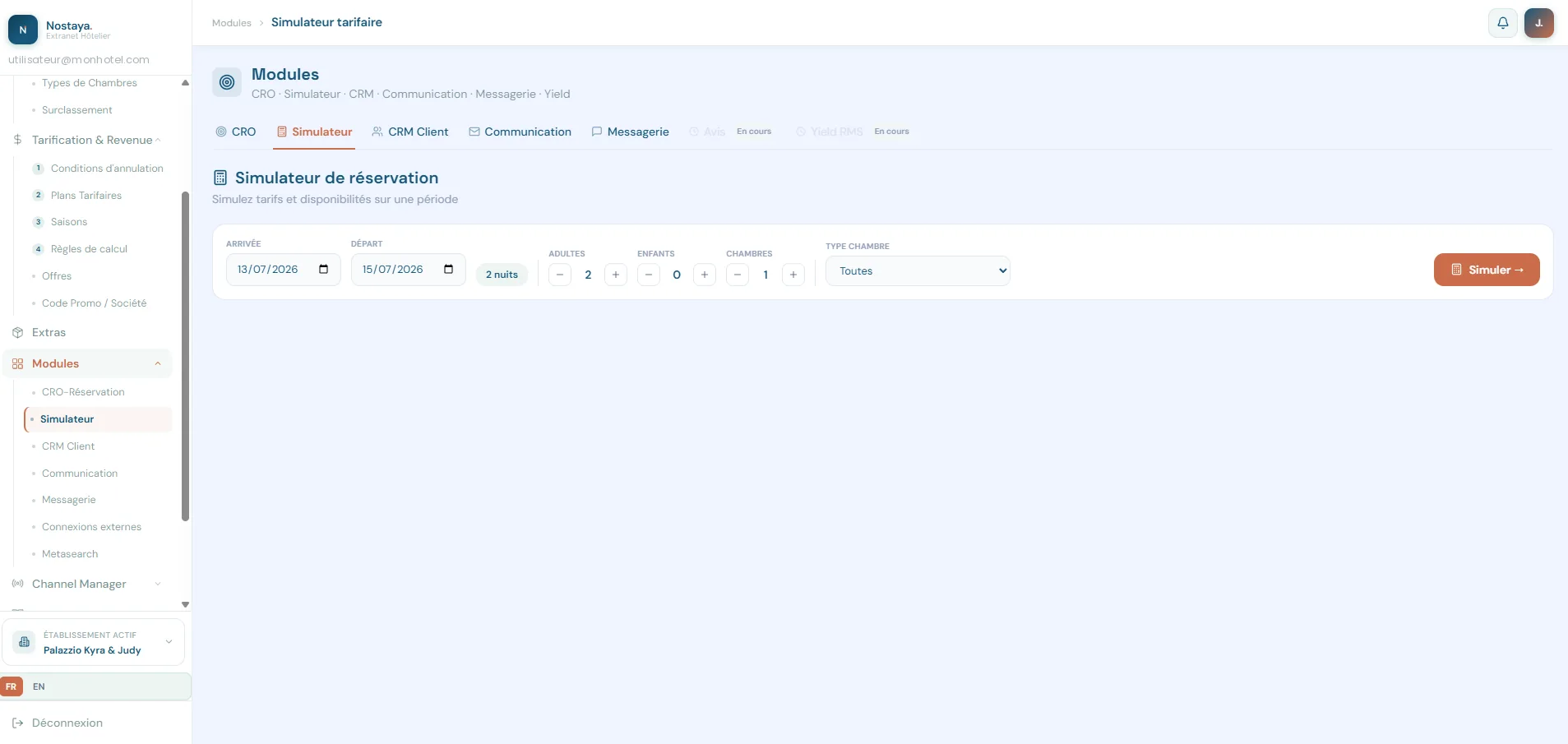1568x744 pixels.
Task: Open Code Promo / Société in sidebar
Action: point(95,303)
